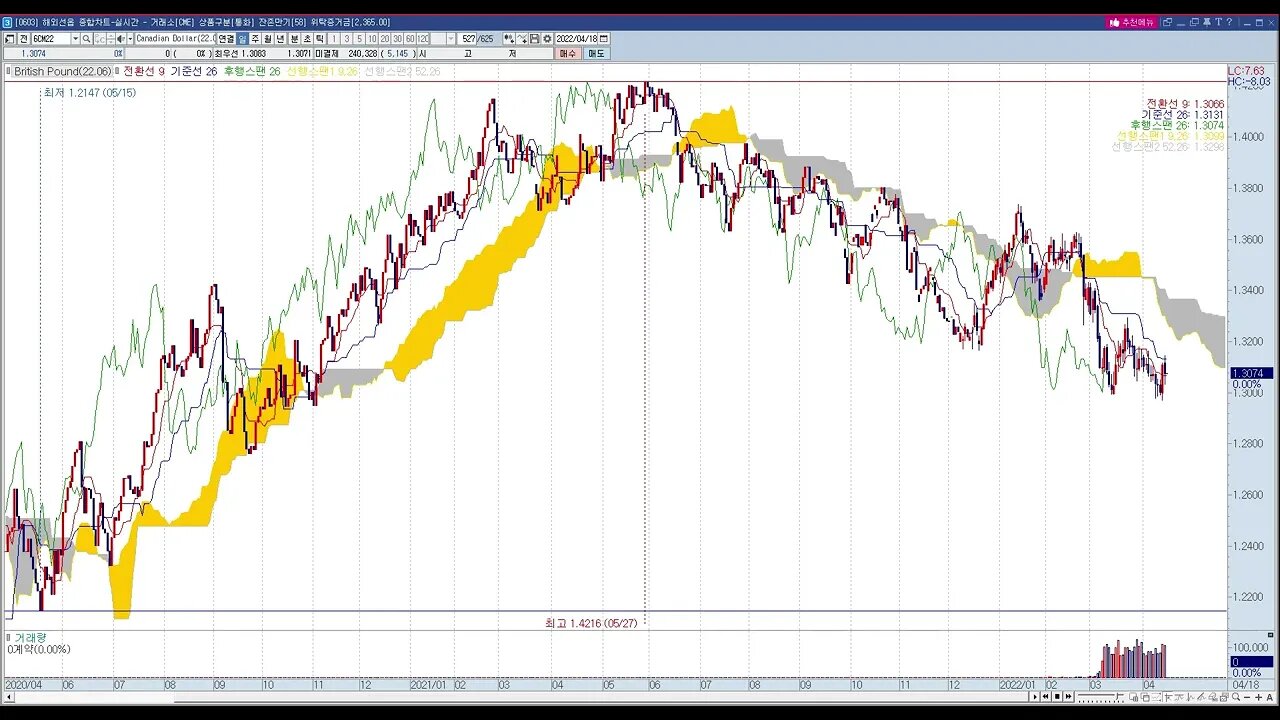
Task: Click the window icon at title bar far left
Action: (8, 22)
